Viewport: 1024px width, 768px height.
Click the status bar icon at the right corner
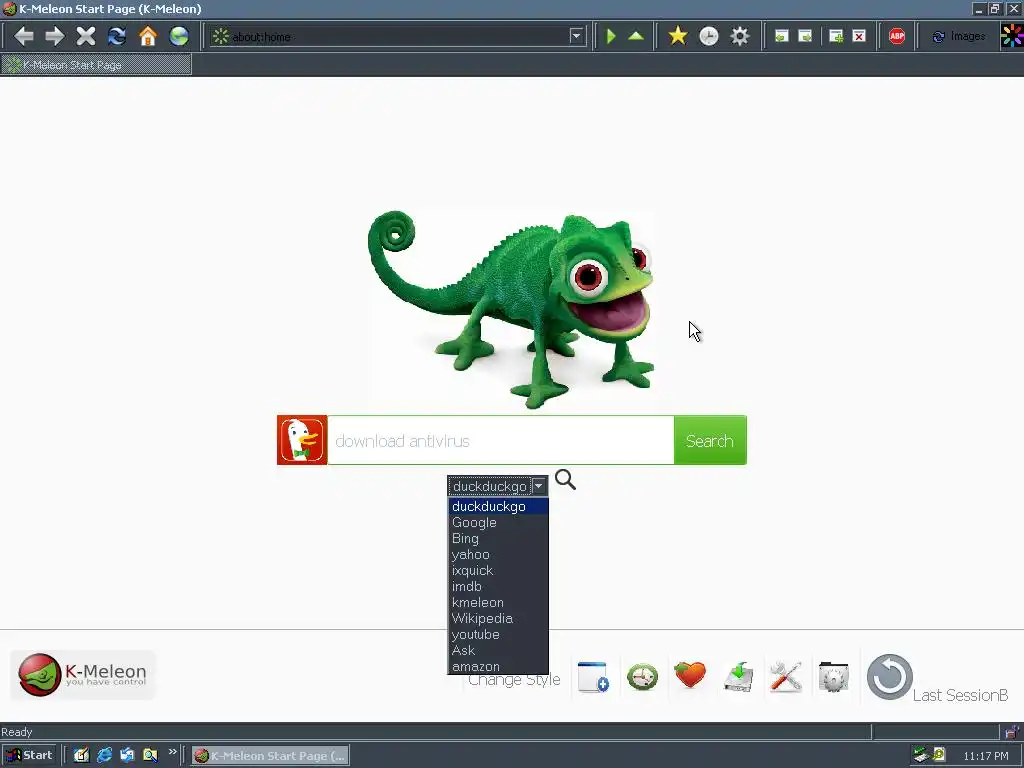coord(1012,731)
